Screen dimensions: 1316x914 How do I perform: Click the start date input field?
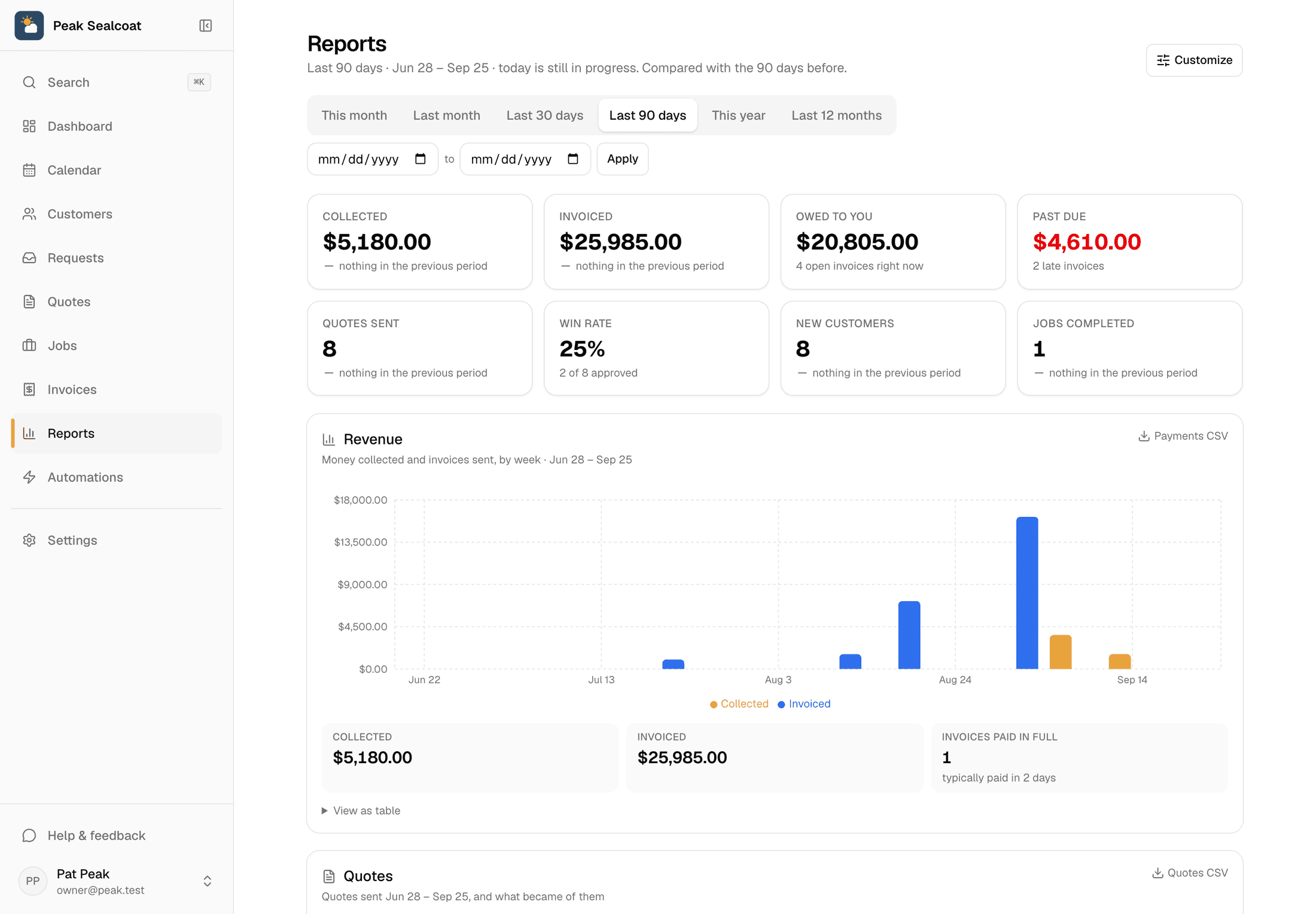pos(373,159)
